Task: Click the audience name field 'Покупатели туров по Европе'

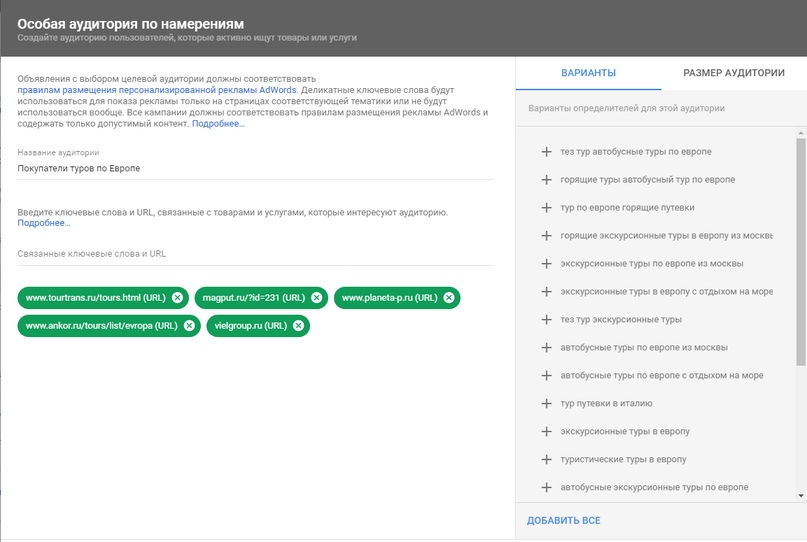Action: (x=255, y=168)
